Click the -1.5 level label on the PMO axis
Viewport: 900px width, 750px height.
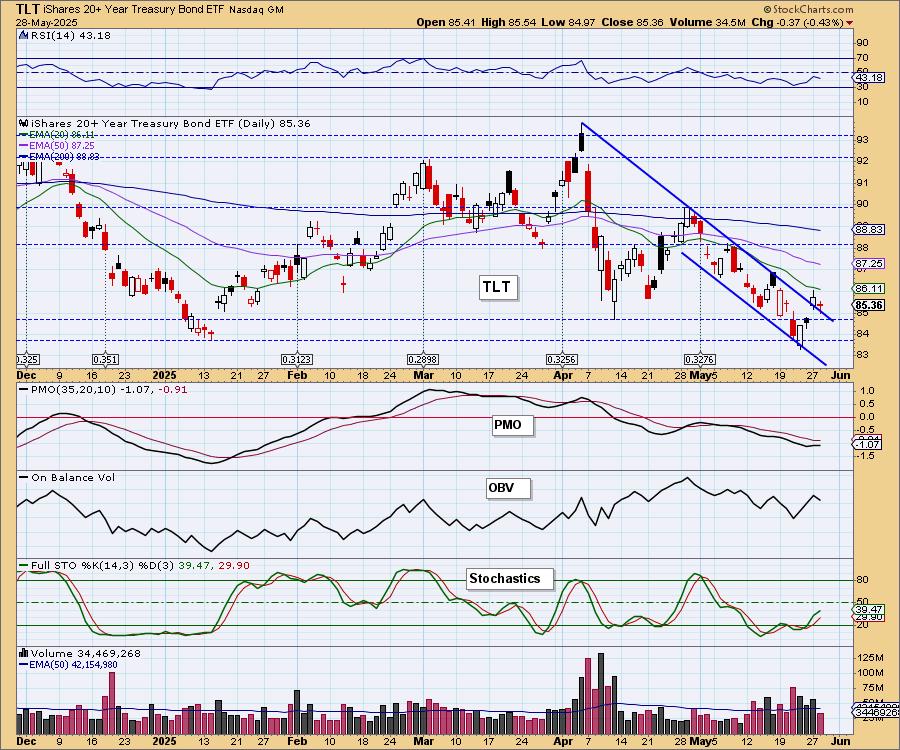pyautogui.click(x=866, y=456)
